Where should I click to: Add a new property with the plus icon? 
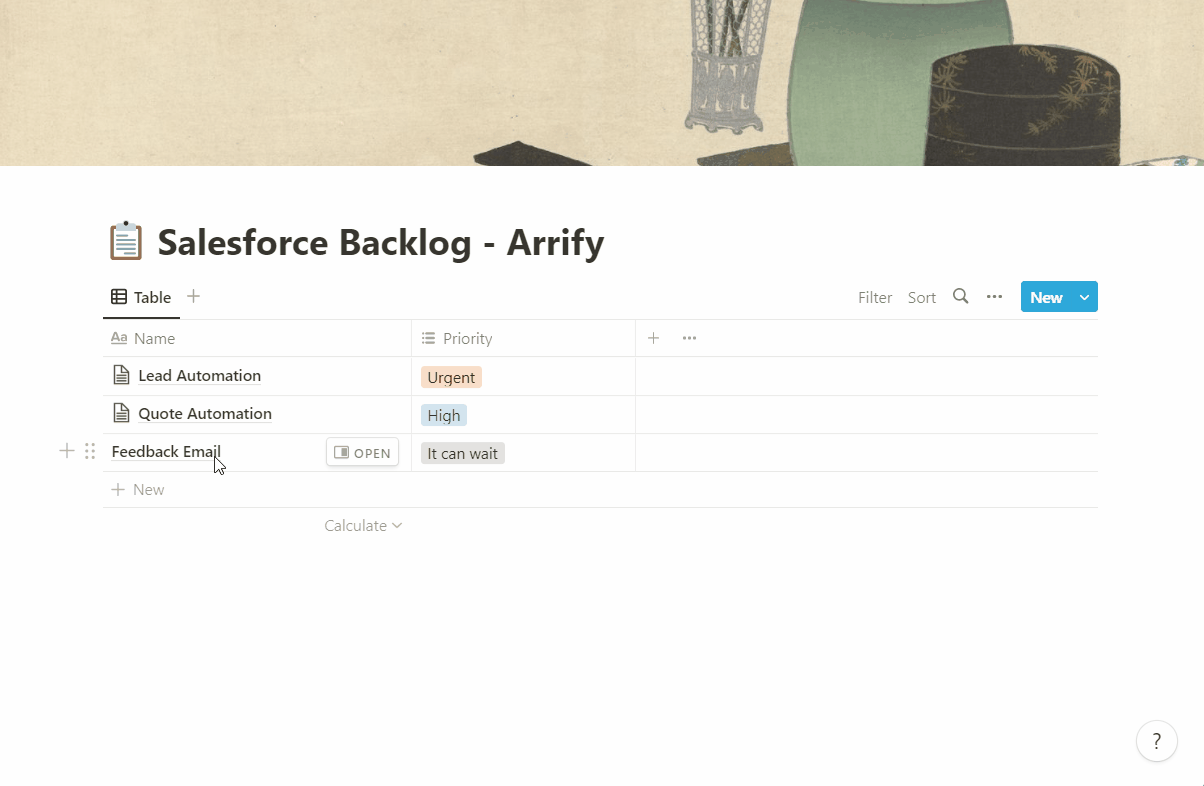click(653, 338)
